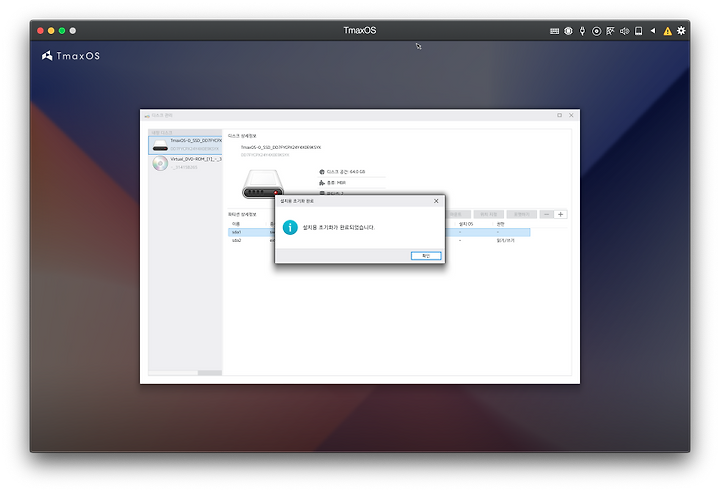Image resolution: width=720 pixels, height=492 pixels.
Task: Collapse the VM toolbar with left arrow
Action: pos(653,31)
